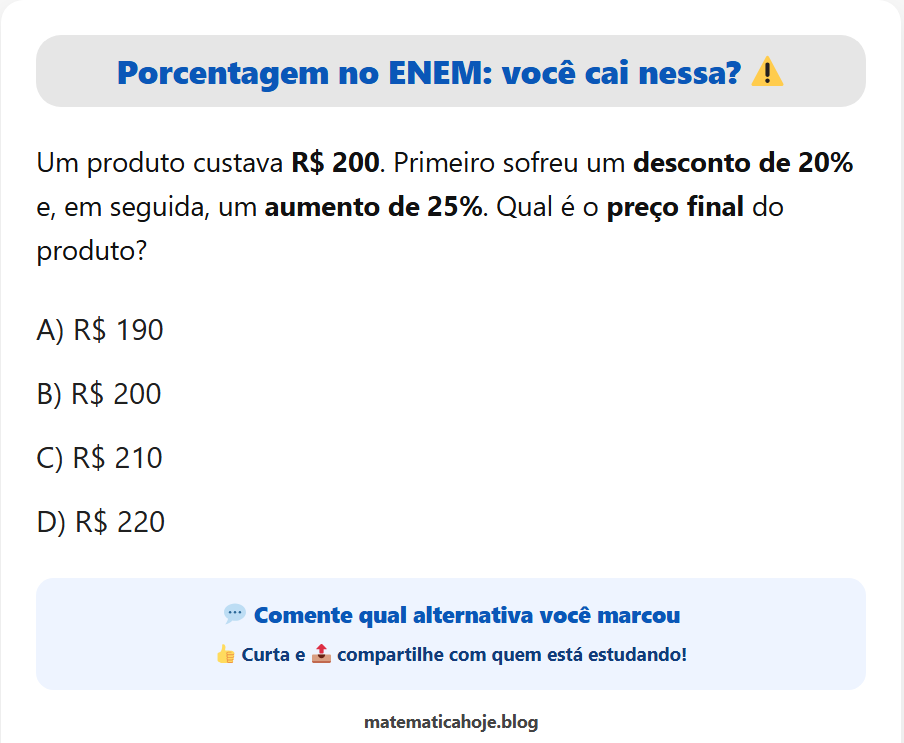Screen dimensions: 904x743
Task: Select answer B) R$ 200
Action: pyautogui.click(x=99, y=394)
